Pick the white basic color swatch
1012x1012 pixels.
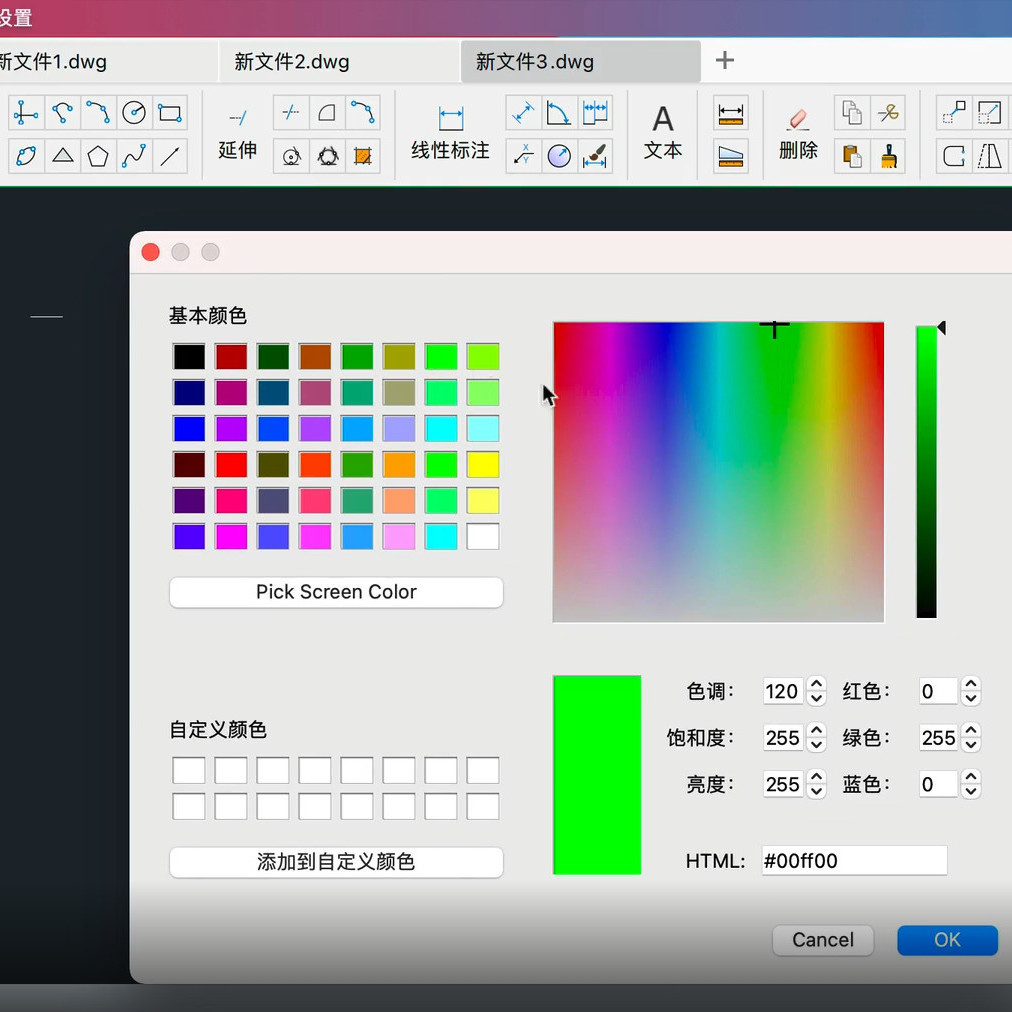[x=483, y=536]
